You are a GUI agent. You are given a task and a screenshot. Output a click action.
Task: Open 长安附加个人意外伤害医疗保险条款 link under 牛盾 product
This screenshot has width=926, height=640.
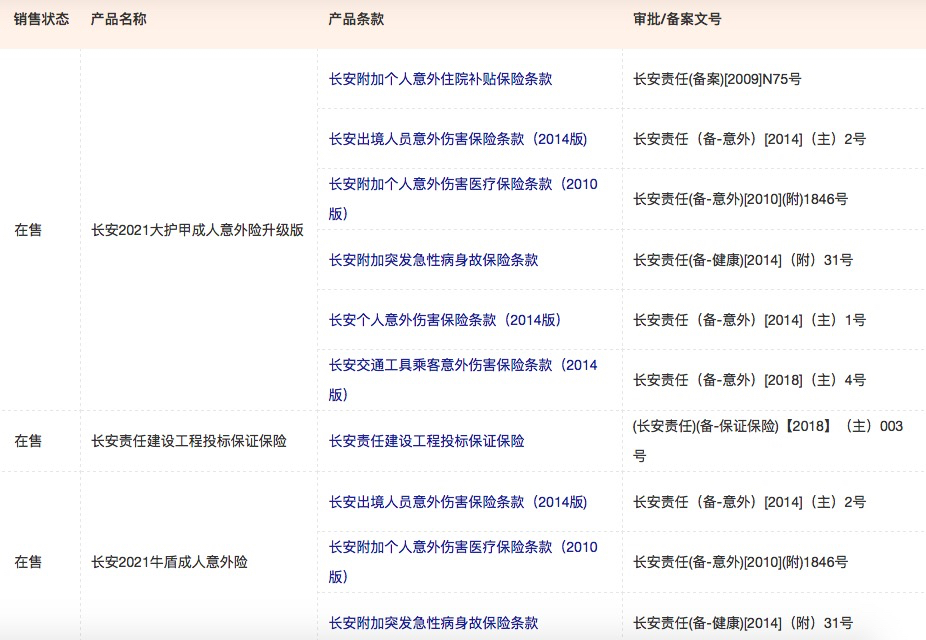[463, 561]
